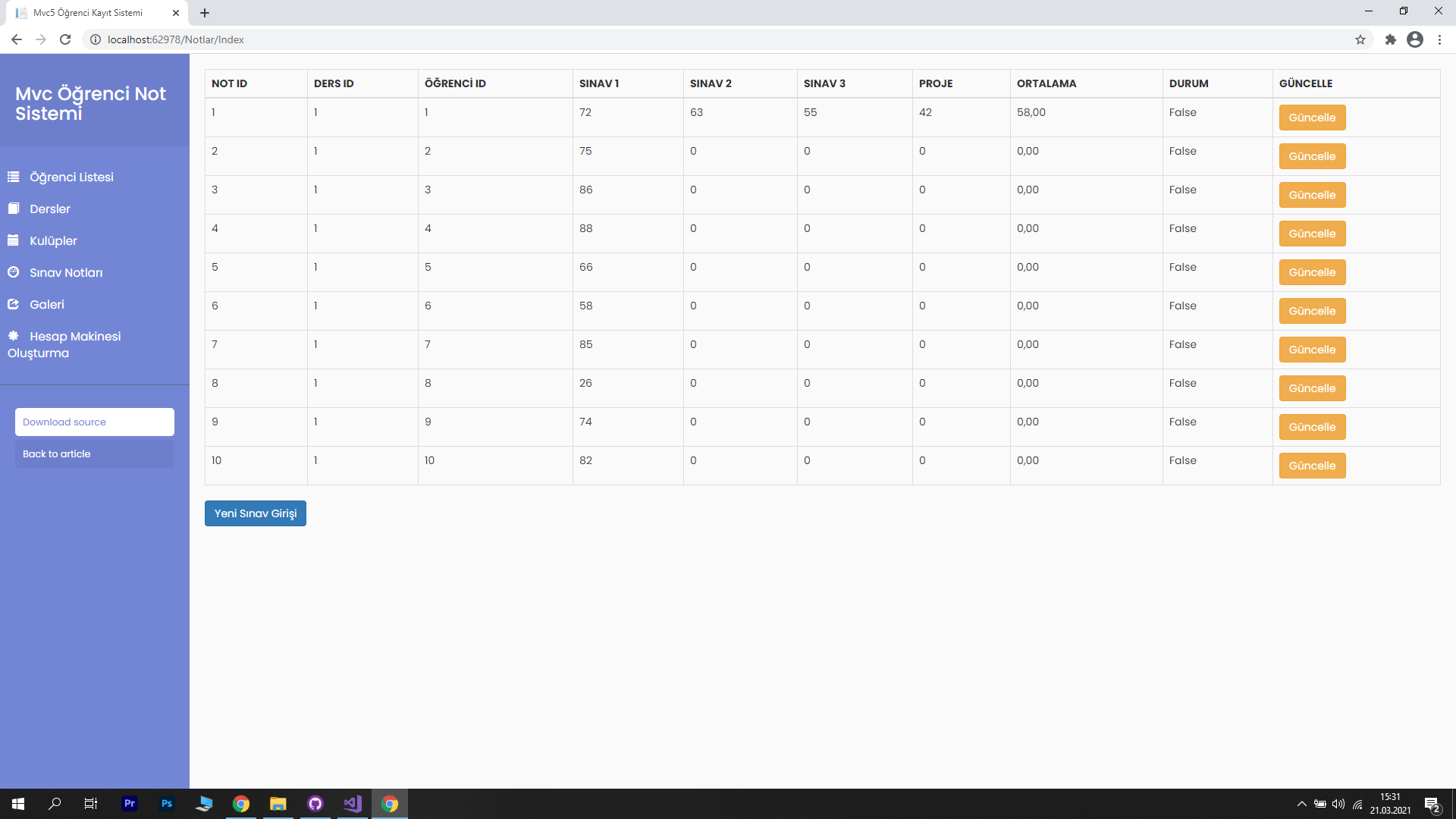Open the Kulüpler menu item
The image size is (1456, 819).
coord(95,240)
